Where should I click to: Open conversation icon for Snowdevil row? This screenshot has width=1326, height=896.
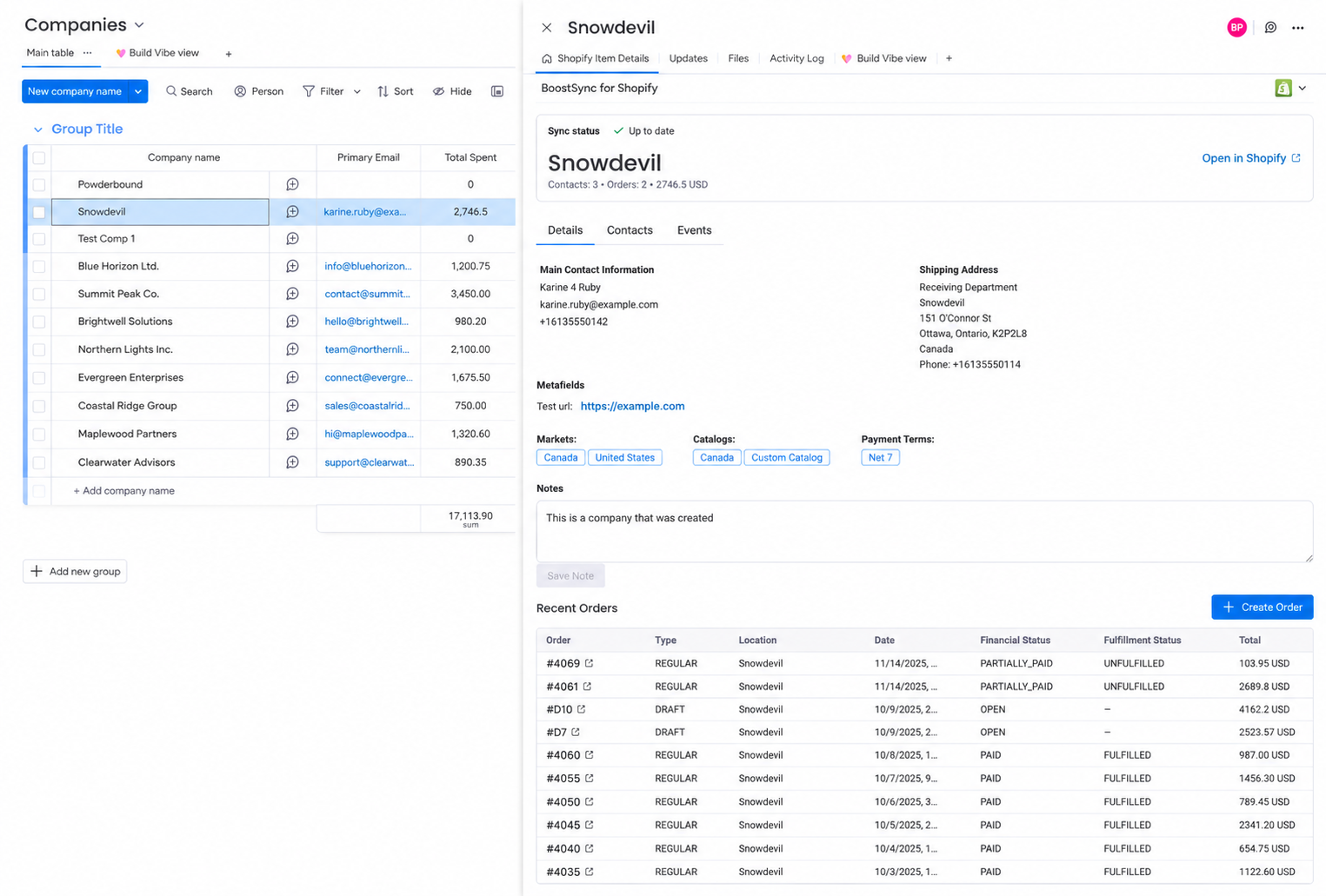[292, 212]
